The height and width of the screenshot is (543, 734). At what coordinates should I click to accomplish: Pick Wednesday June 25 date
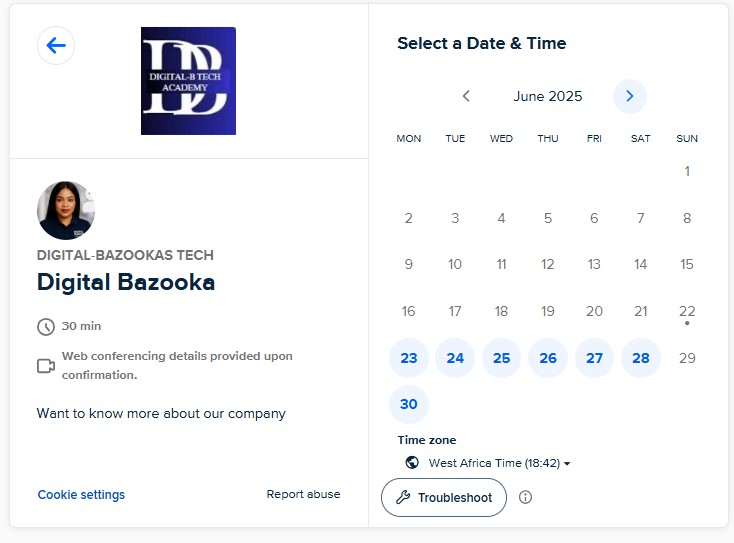click(501, 358)
